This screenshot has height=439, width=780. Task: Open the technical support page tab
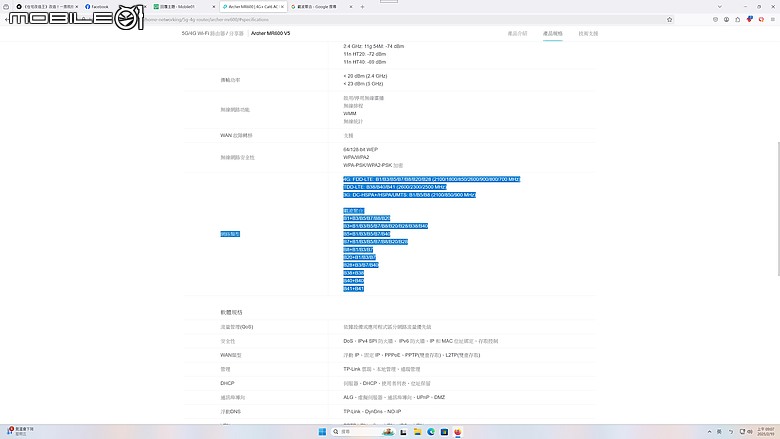pos(588,33)
